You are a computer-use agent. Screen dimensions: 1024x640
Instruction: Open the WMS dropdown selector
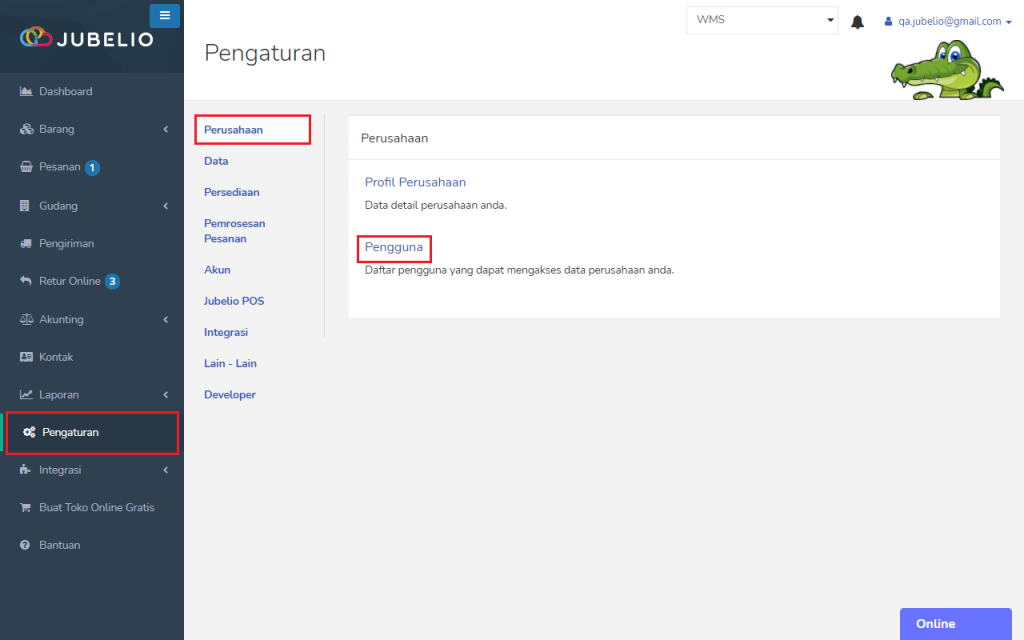click(x=762, y=20)
